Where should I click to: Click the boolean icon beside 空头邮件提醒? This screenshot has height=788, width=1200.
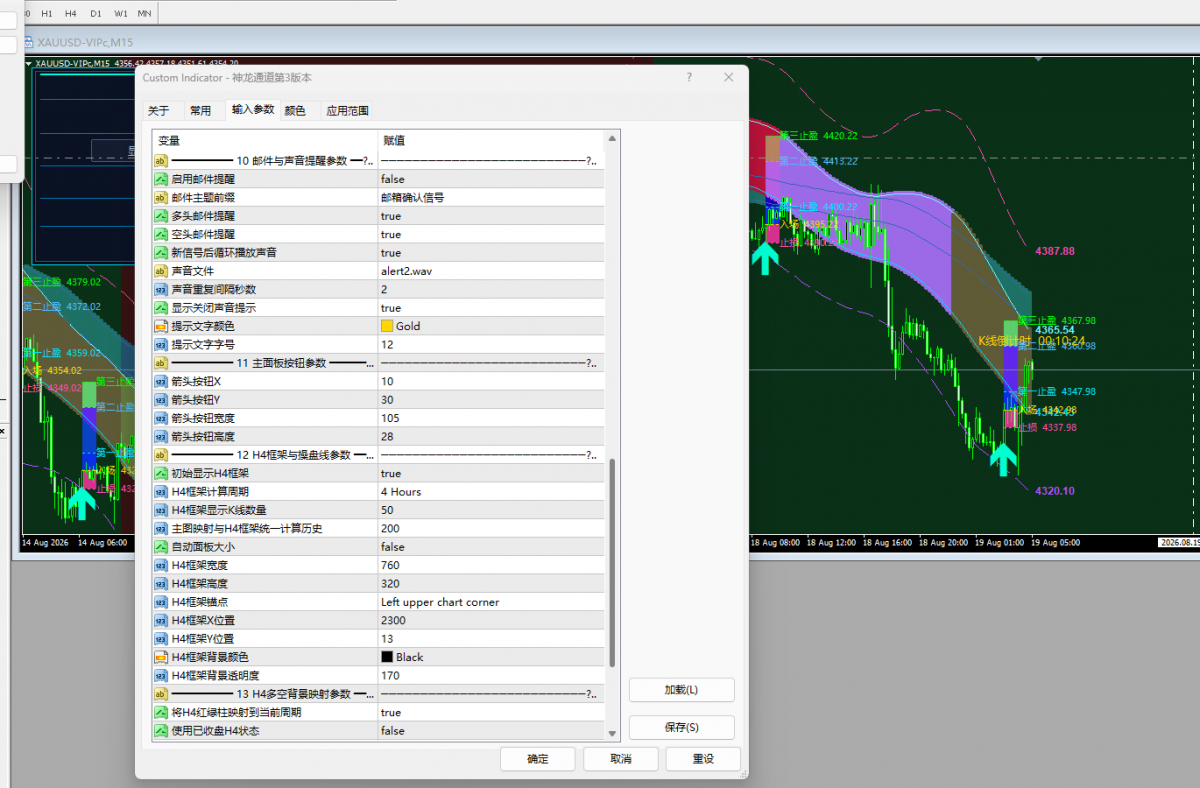tap(161, 234)
